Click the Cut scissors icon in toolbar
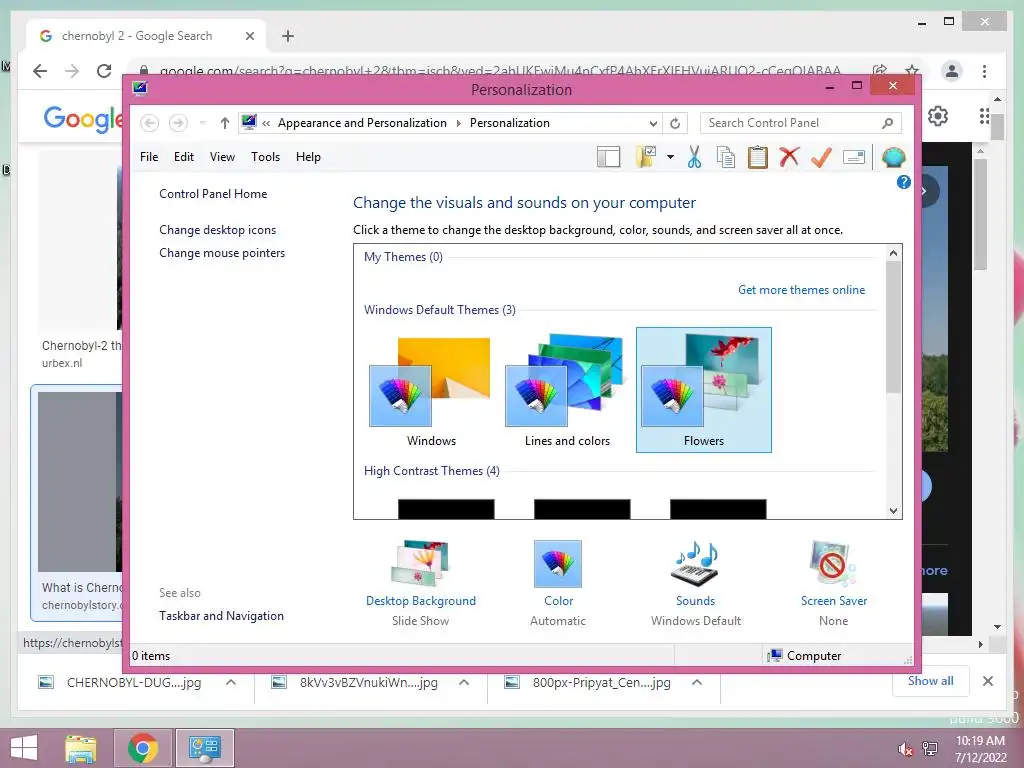 tap(694, 157)
